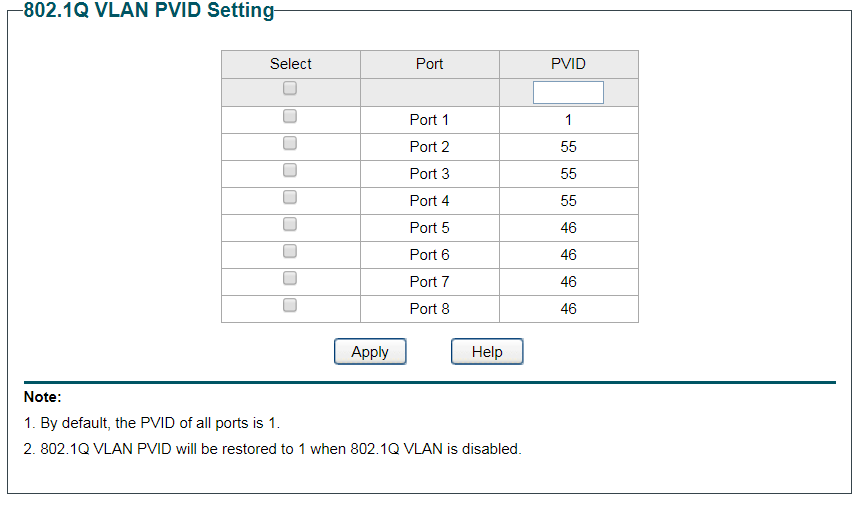Image resolution: width=863 pixels, height=513 pixels.
Task: Tick the Port 8 checkbox
Action: 290,305
